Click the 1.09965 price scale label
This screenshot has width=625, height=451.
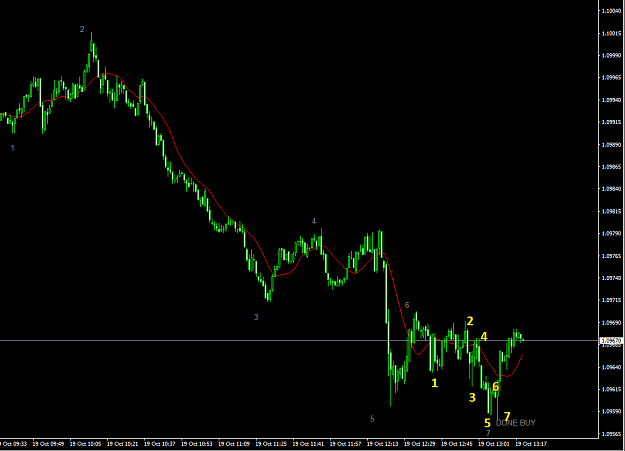[612, 78]
